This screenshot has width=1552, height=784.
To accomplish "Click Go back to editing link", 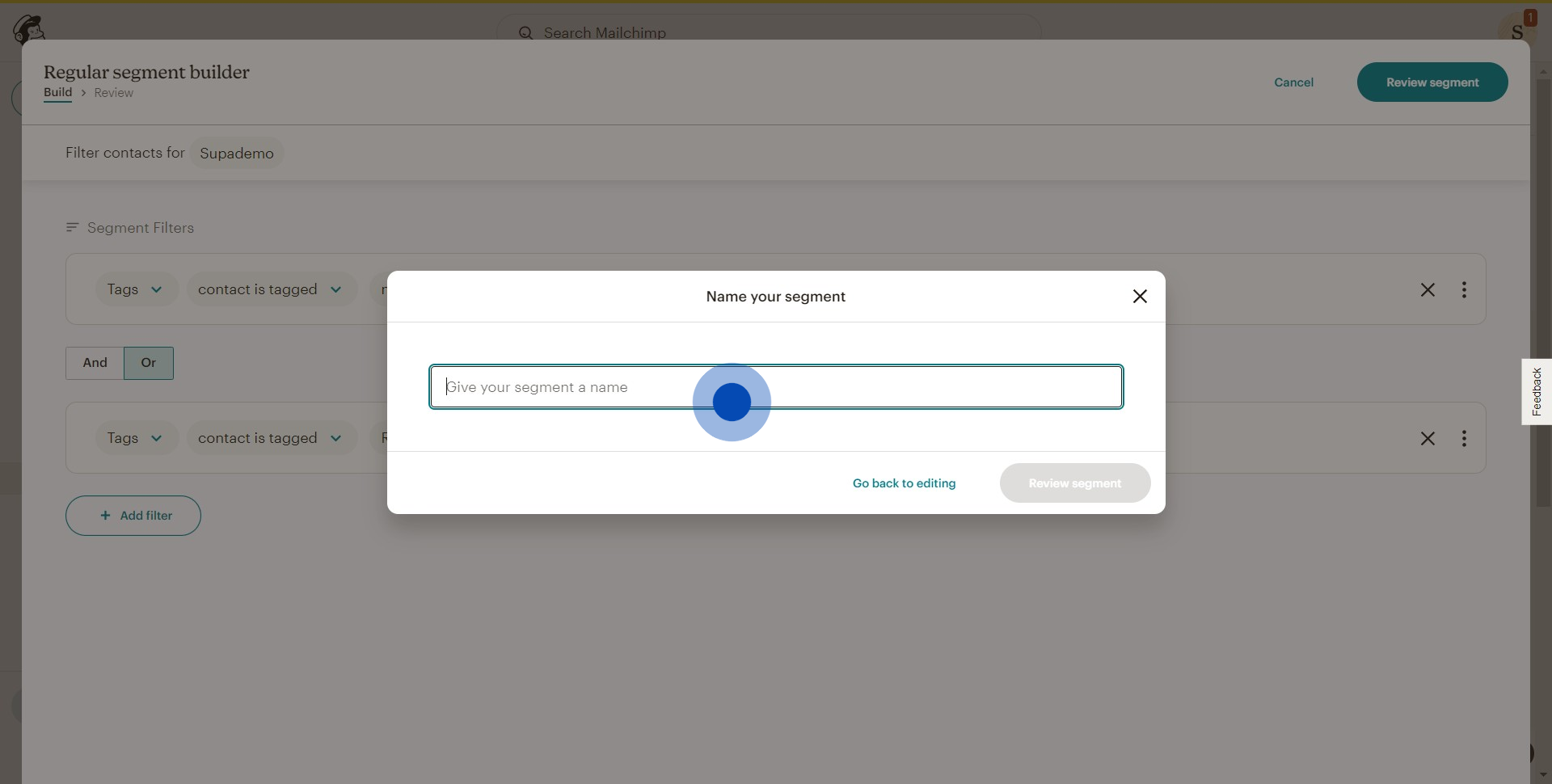I will click(904, 483).
